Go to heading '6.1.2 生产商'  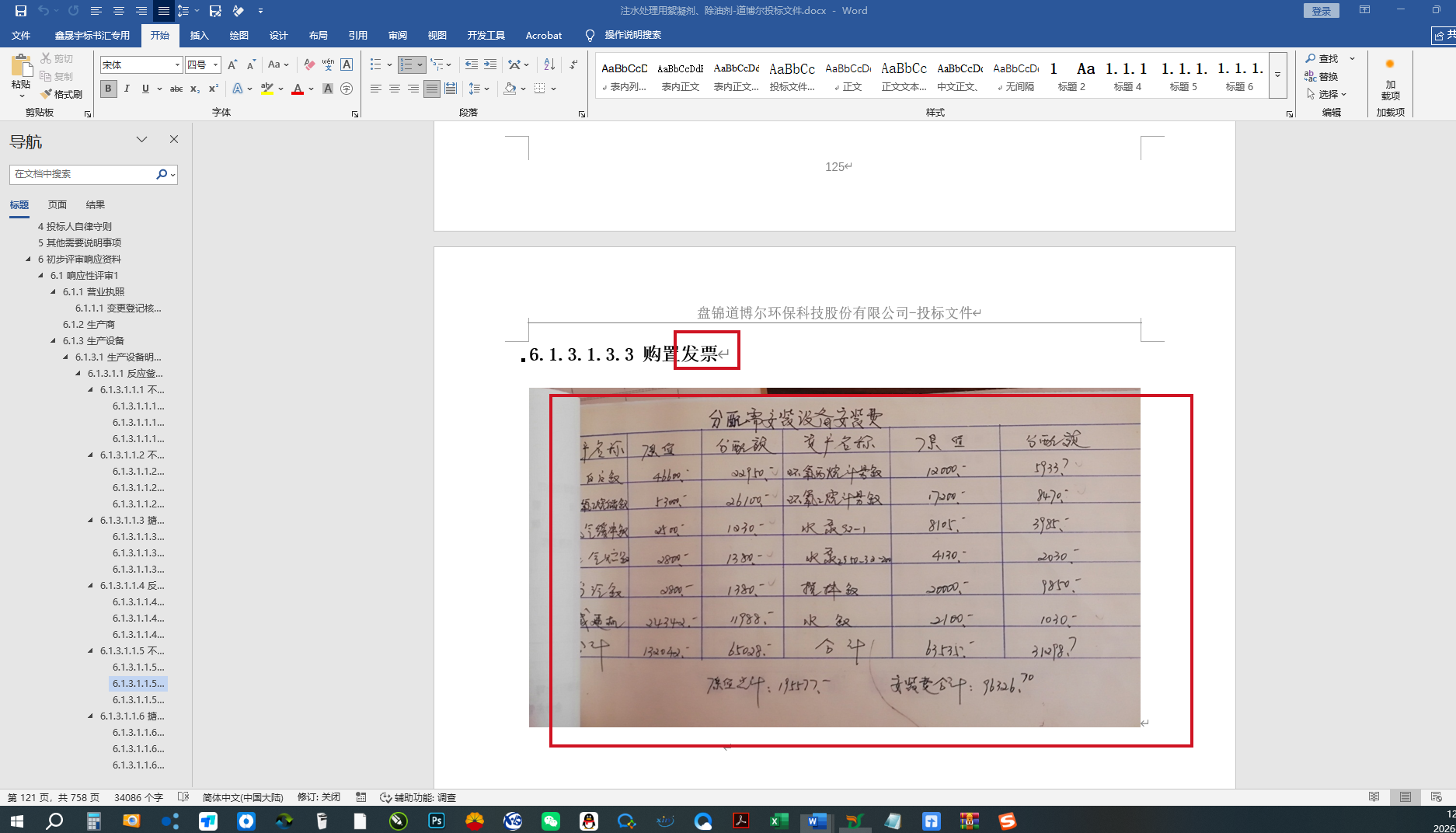(x=89, y=324)
